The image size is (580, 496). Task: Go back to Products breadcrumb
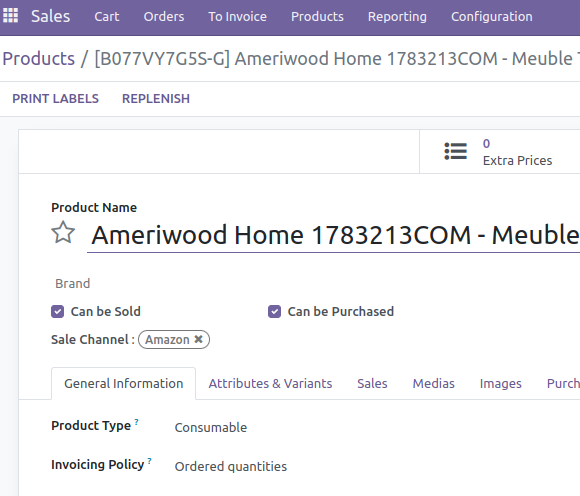pos(38,59)
